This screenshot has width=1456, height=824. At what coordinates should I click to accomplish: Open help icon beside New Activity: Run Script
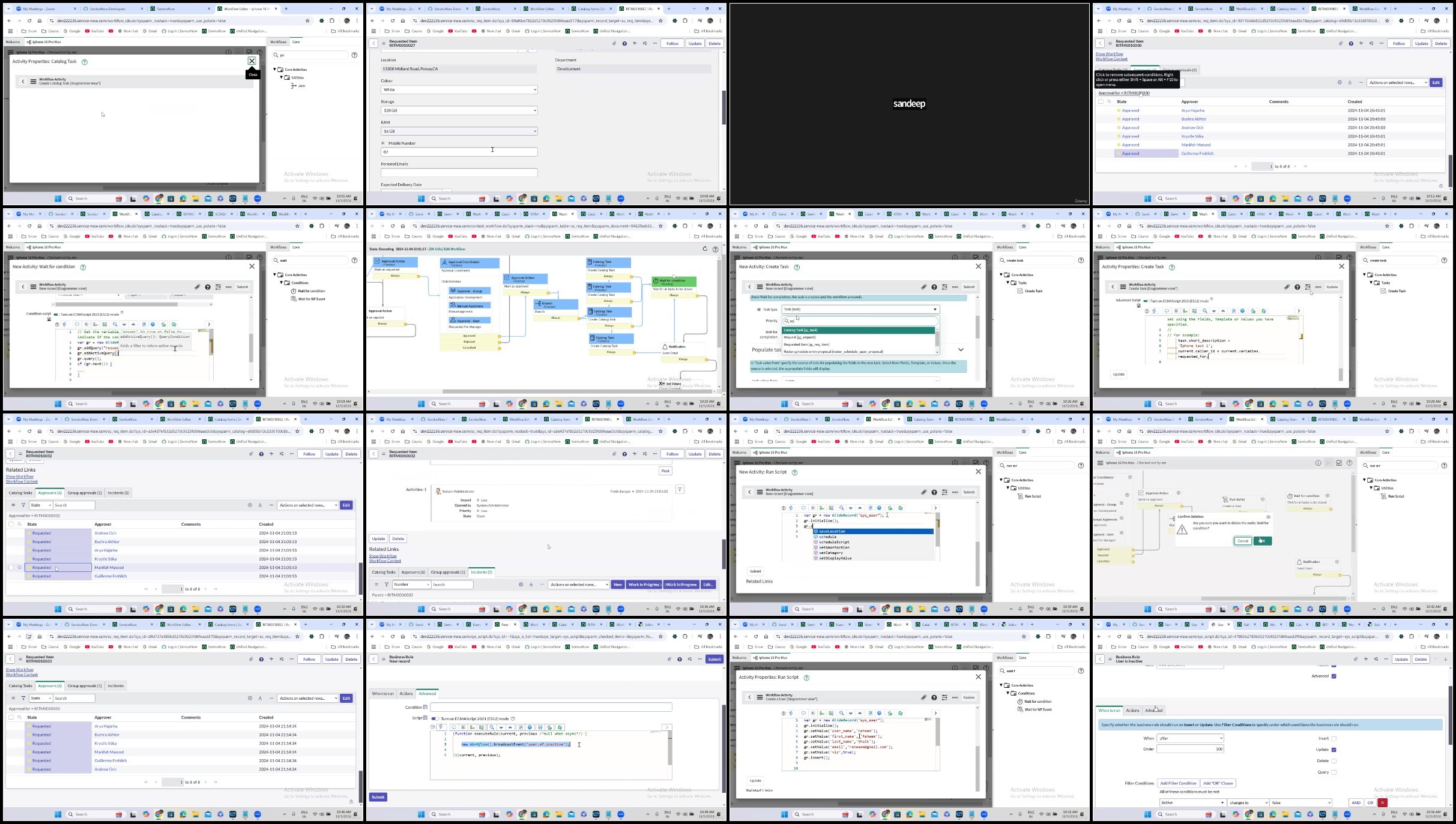(794, 472)
